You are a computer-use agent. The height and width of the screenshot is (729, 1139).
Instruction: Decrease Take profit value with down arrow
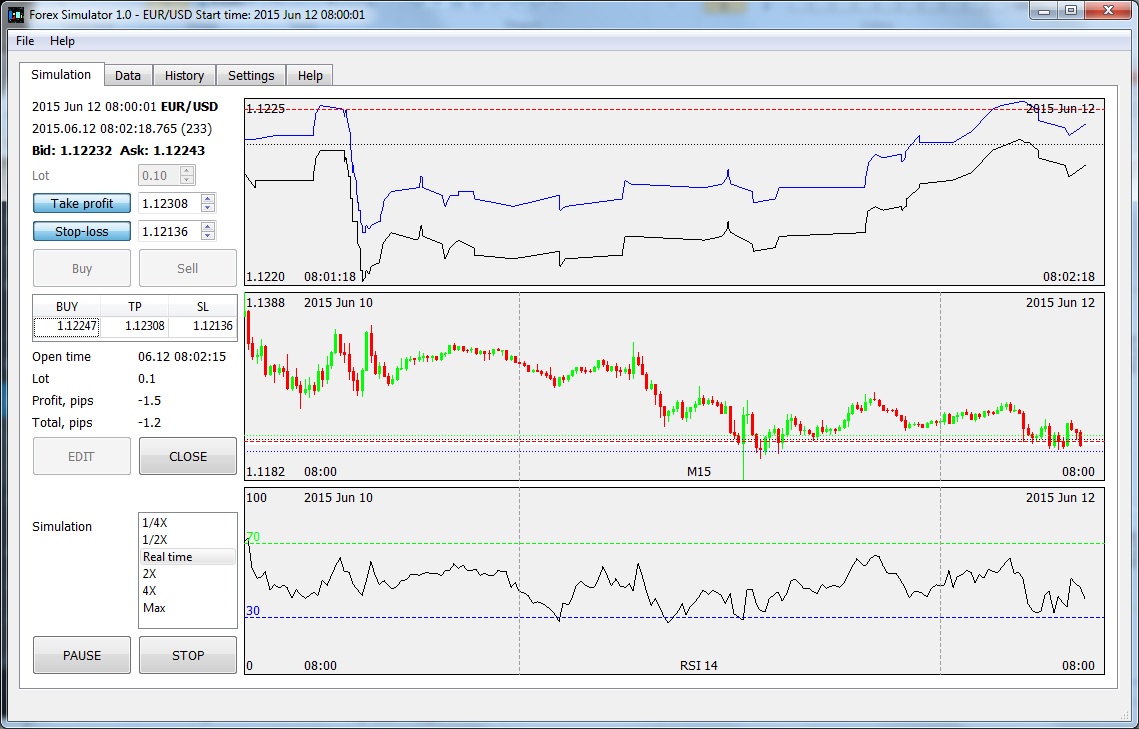(208, 208)
